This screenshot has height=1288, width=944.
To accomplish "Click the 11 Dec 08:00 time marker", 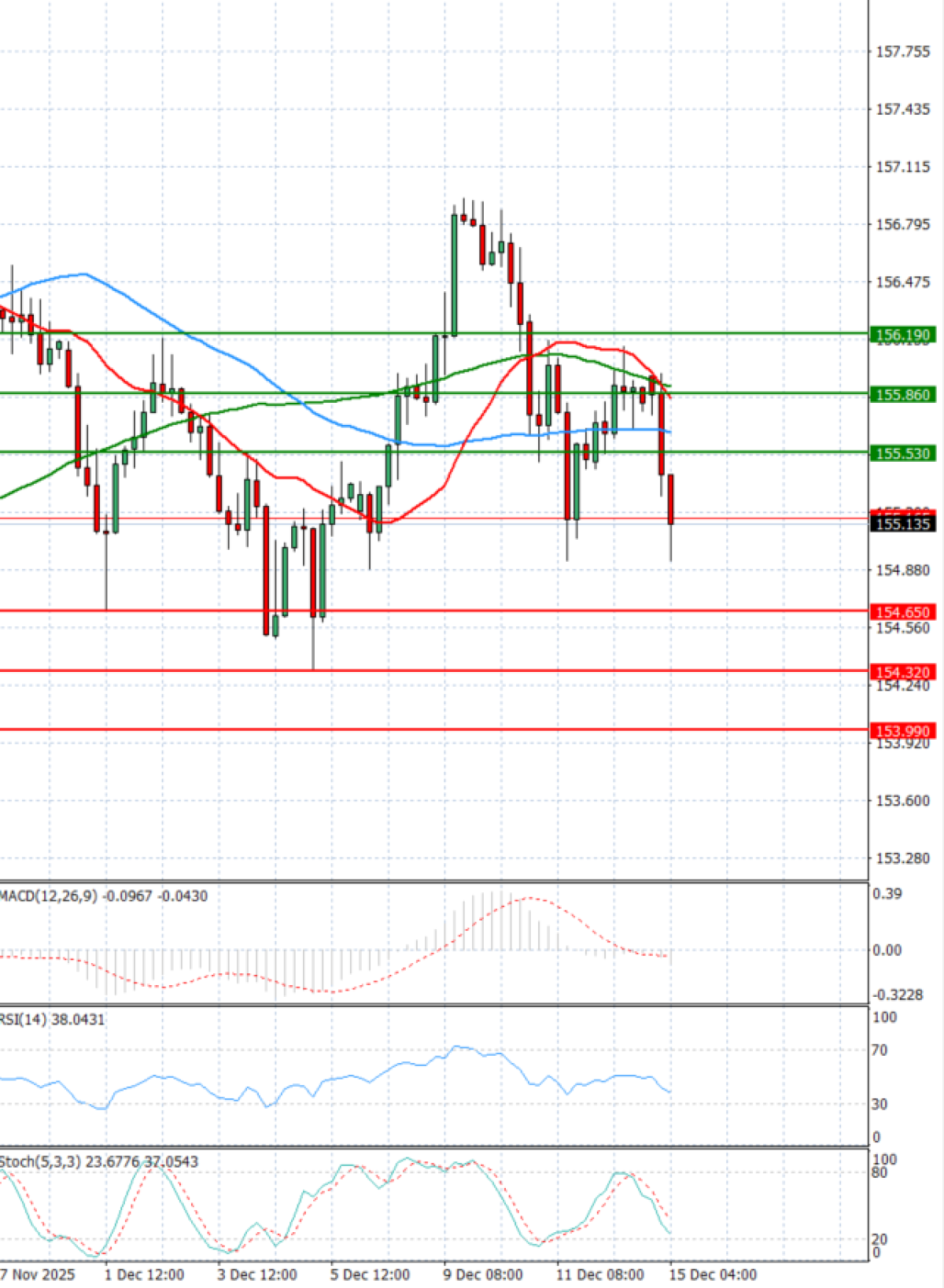I will [599, 1275].
